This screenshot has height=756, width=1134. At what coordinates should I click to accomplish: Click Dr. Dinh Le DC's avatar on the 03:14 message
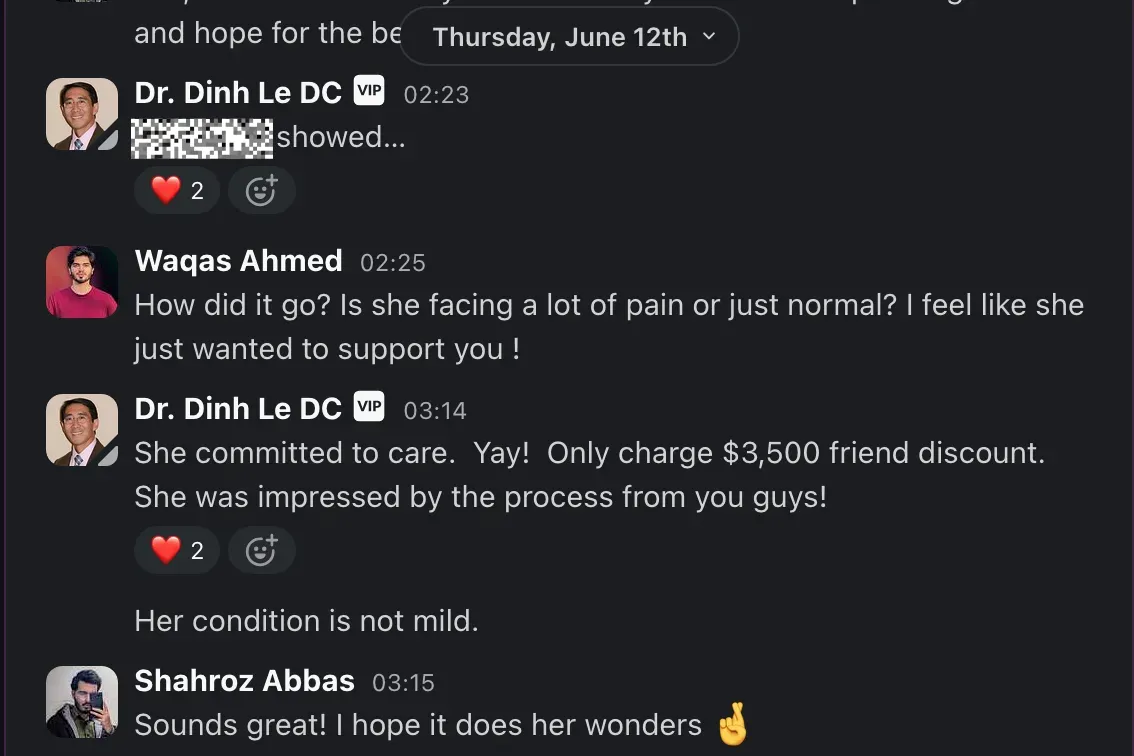pos(82,430)
